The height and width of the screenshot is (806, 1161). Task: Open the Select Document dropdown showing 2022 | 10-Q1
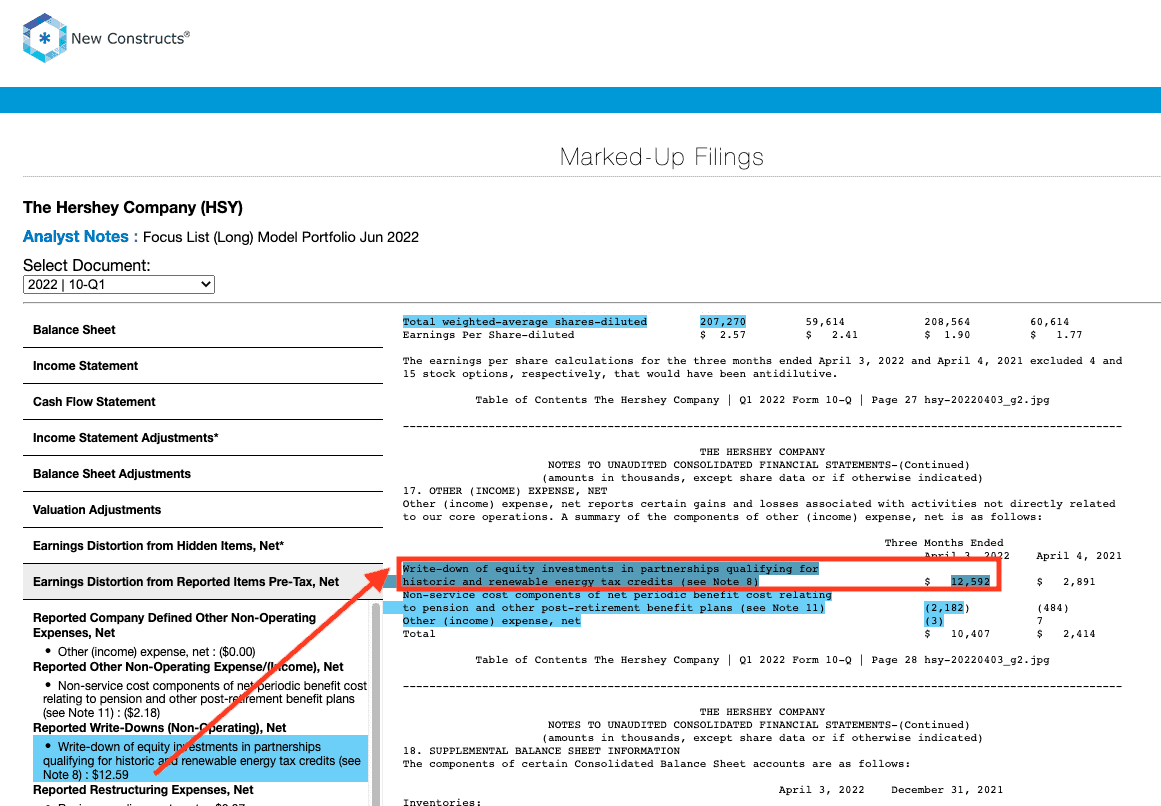tap(118, 284)
